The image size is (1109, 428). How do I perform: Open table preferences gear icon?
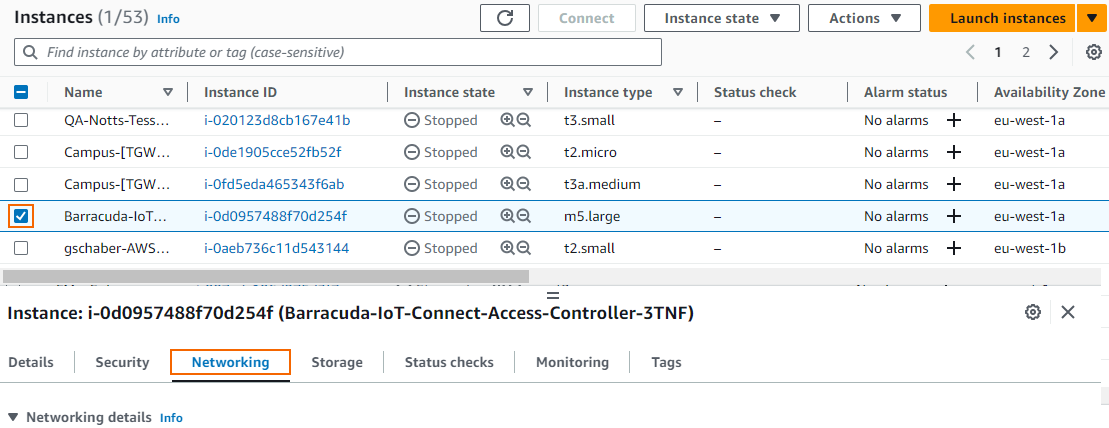pyautogui.click(x=1094, y=52)
